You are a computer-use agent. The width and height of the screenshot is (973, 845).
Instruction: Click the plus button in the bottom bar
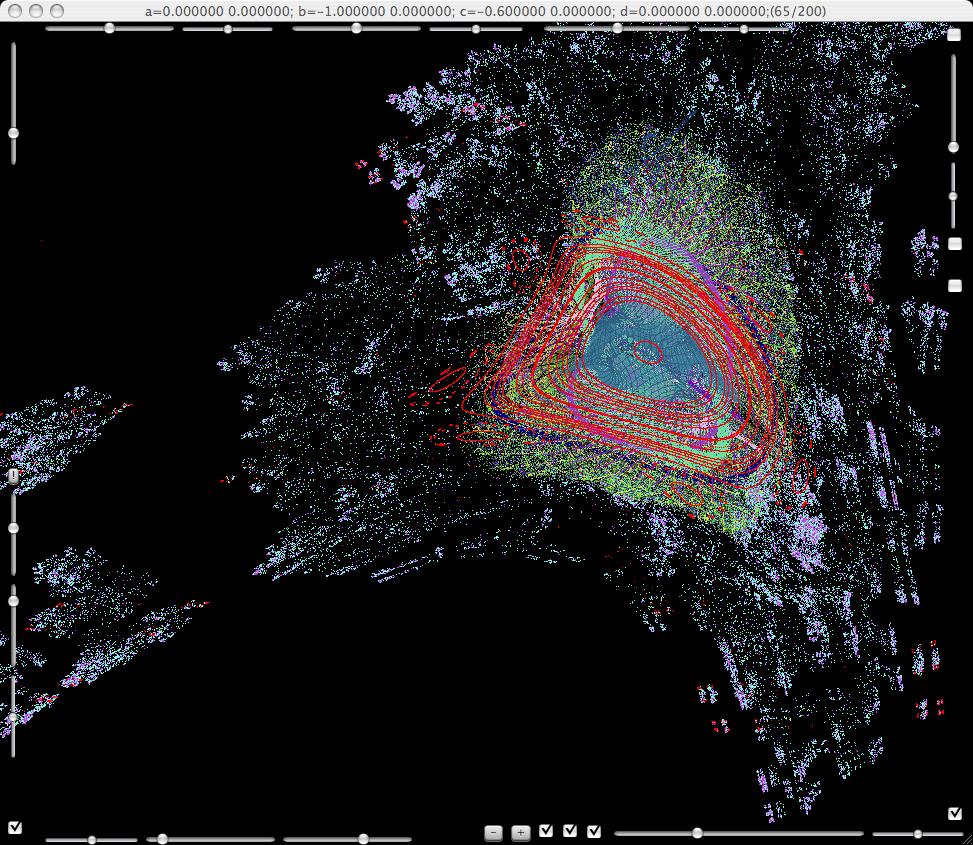coord(521,833)
